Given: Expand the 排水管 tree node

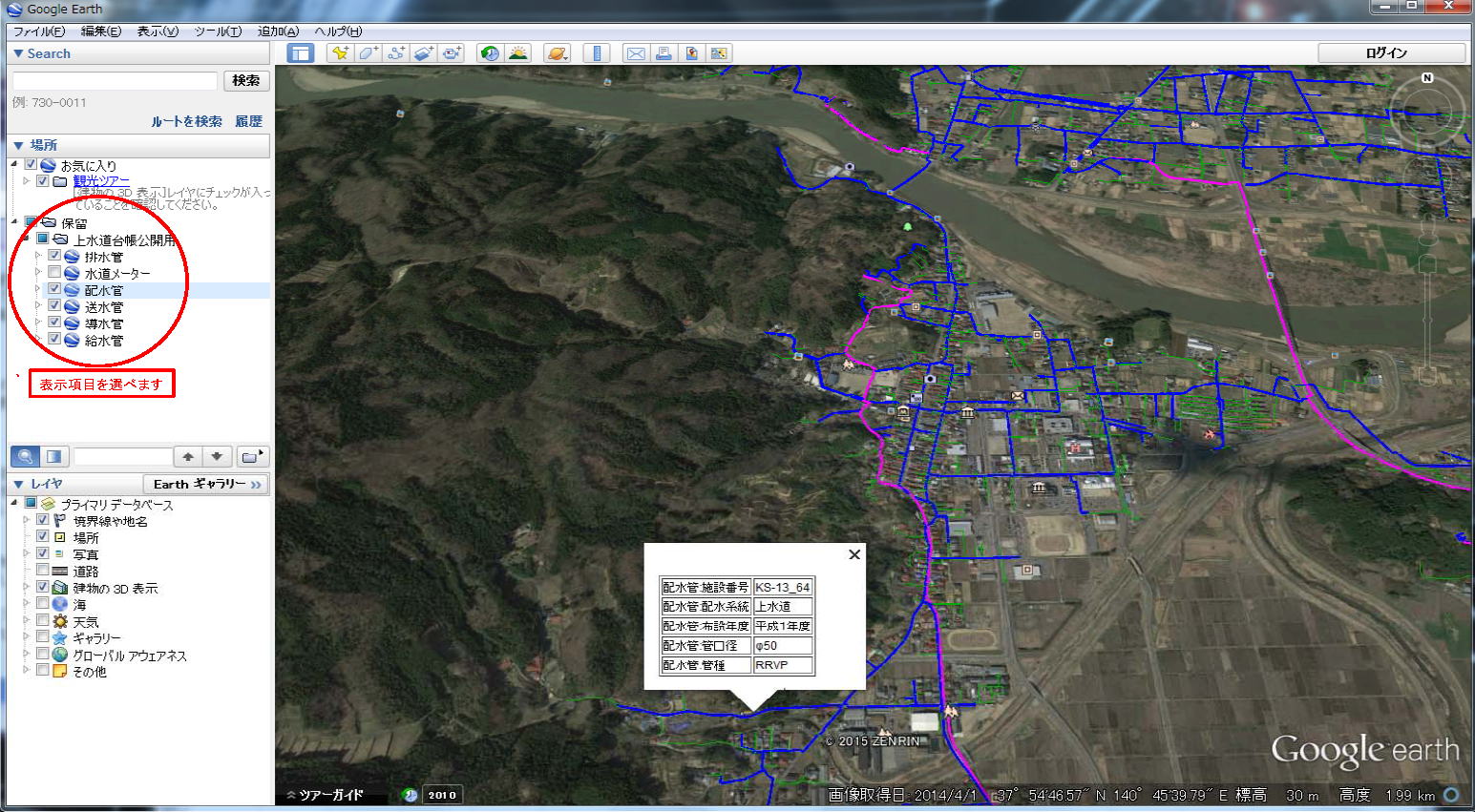Looking at the screenshot, I should click(38, 256).
